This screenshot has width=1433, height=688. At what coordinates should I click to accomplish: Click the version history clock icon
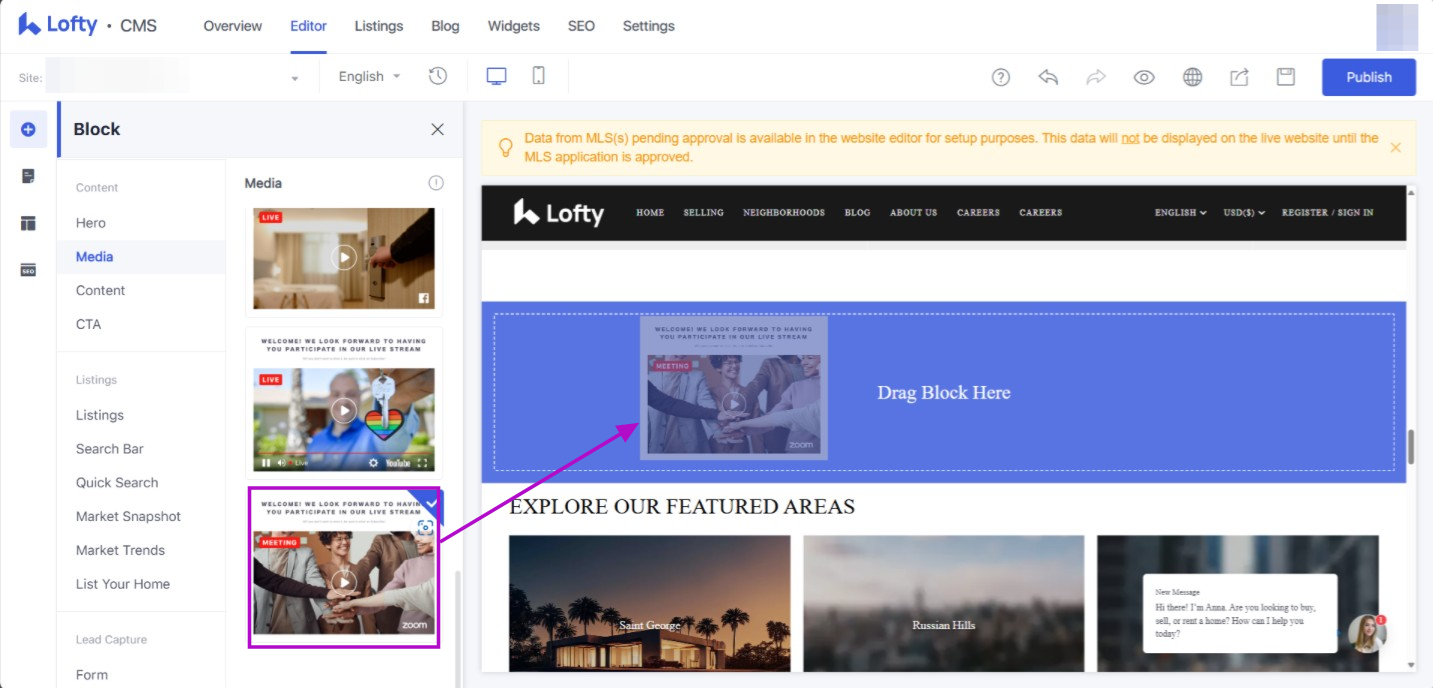(437, 77)
